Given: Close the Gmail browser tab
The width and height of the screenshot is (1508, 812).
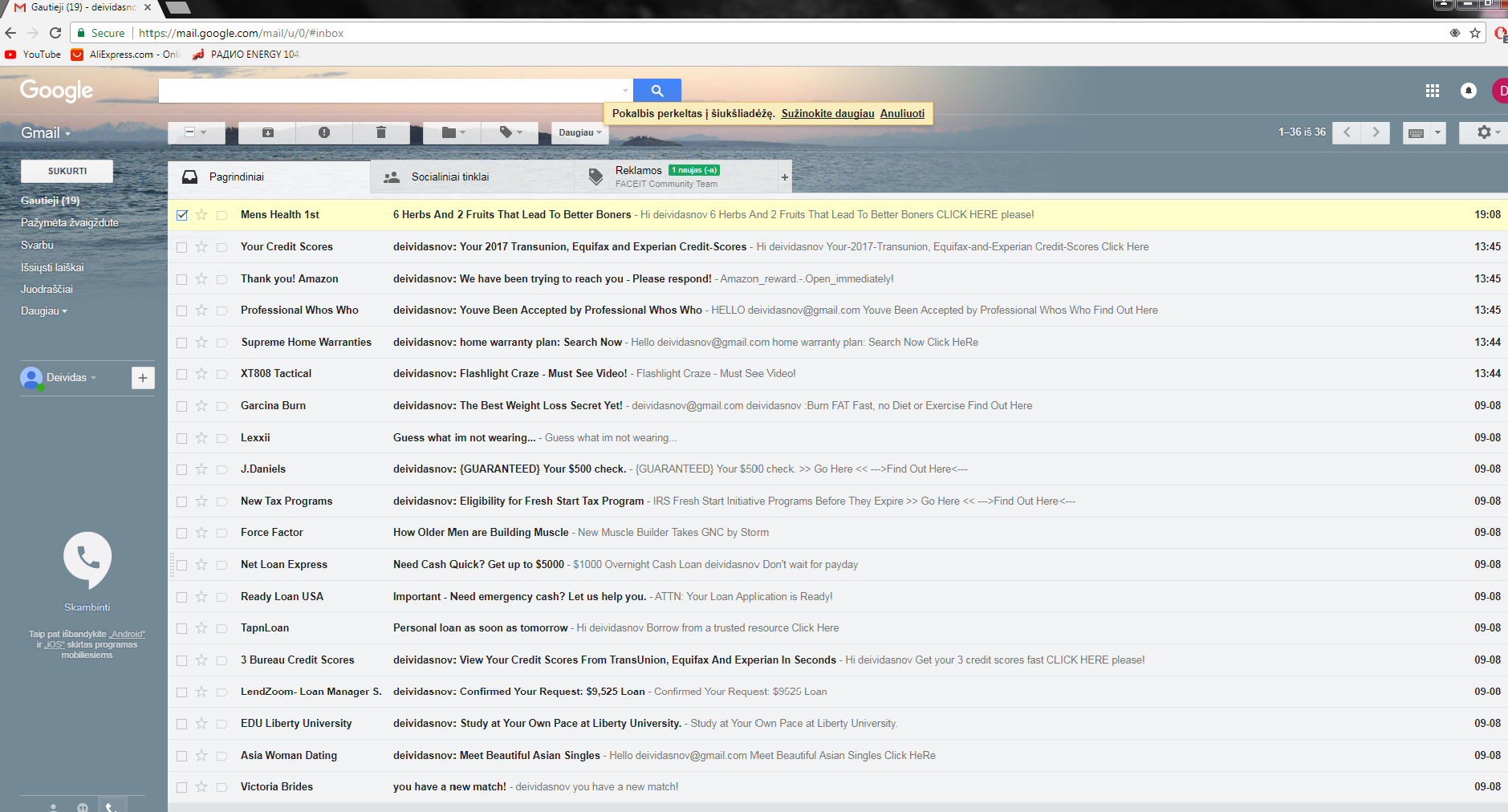Looking at the screenshot, I should click(x=148, y=7).
